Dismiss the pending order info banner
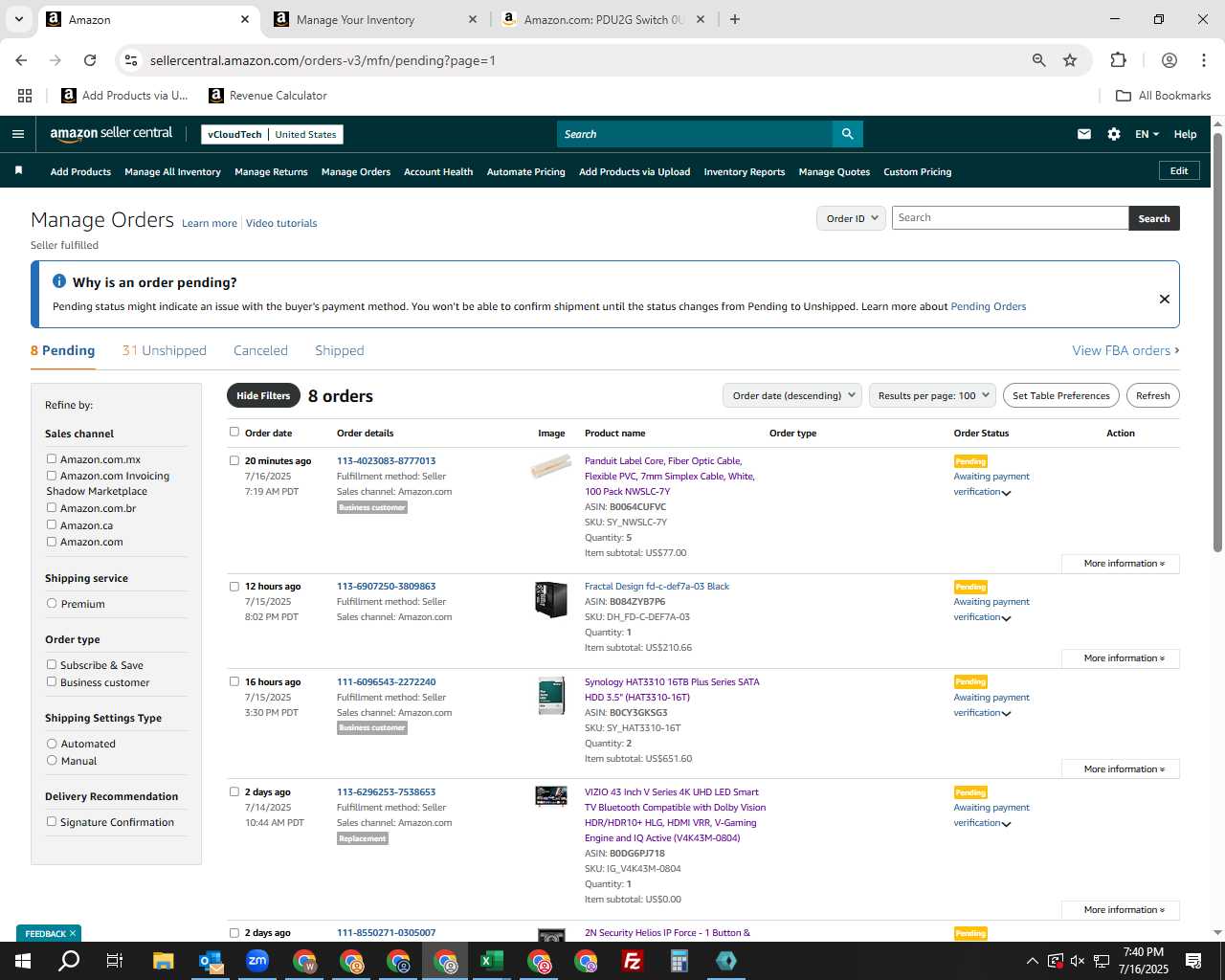The height and width of the screenshot is (980, 1225). point(1165,299)
